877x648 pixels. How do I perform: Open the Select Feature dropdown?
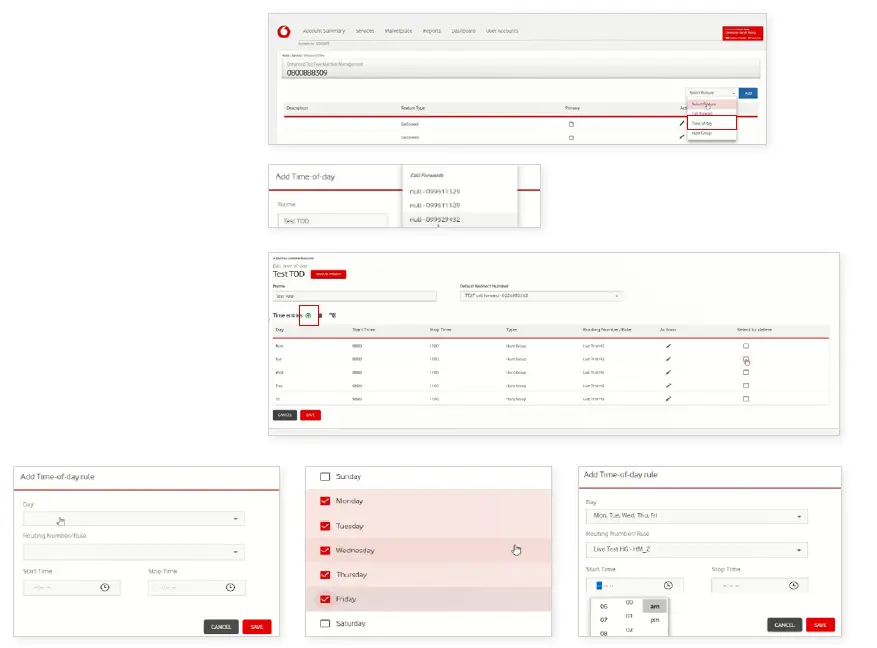pyautogui.click(x=712, y=94)
